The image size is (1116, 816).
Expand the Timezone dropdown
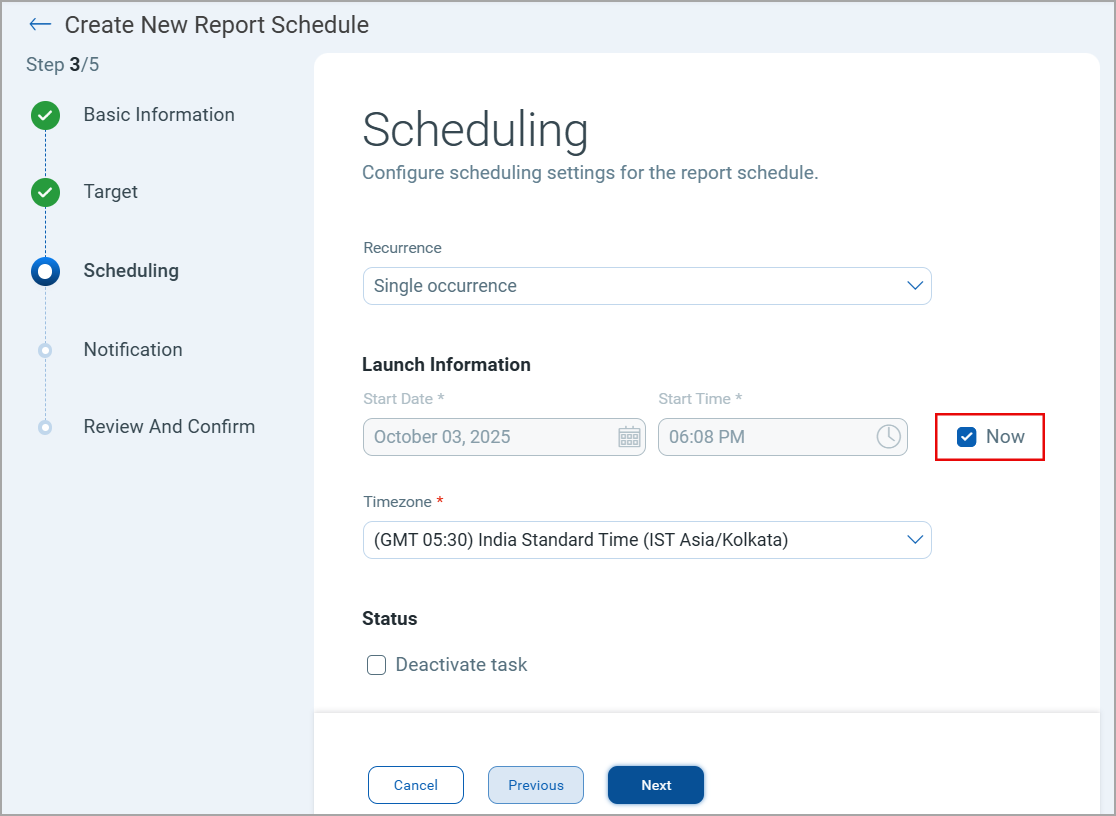click(646, 539)
